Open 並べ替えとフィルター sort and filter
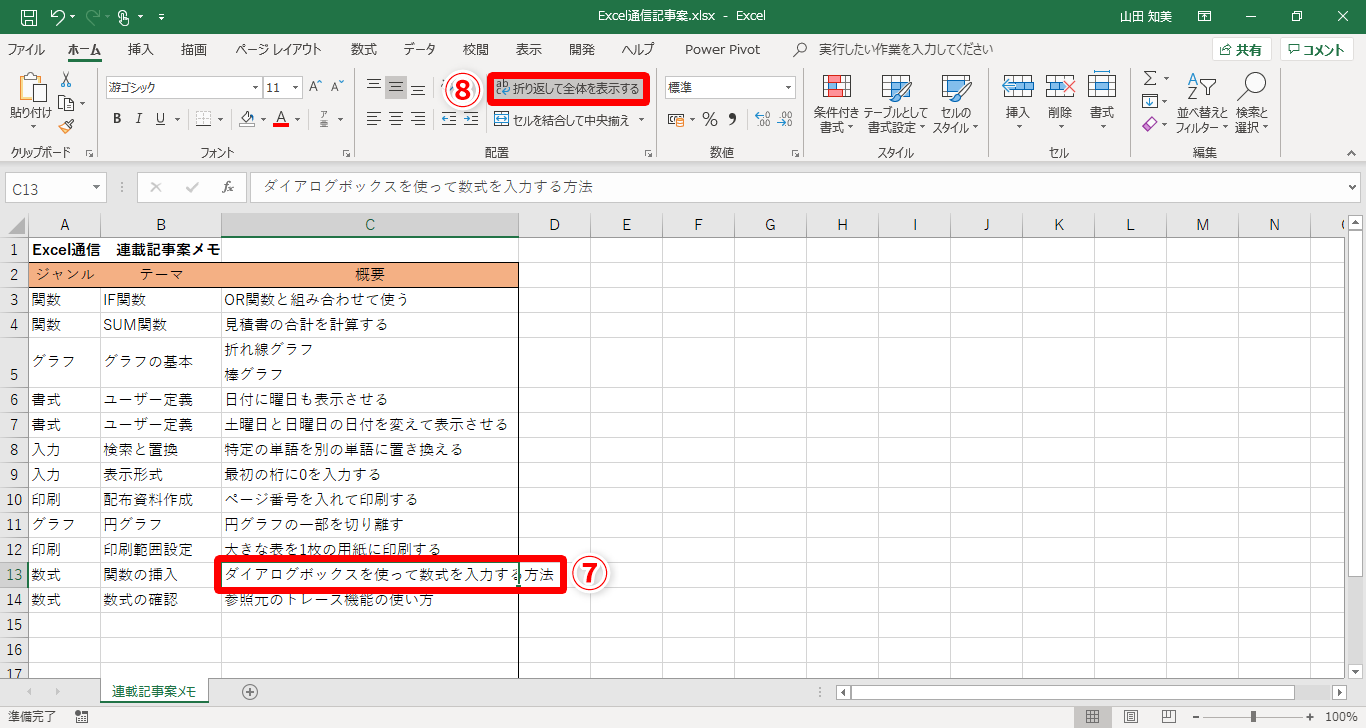 tap(1202, 104)
